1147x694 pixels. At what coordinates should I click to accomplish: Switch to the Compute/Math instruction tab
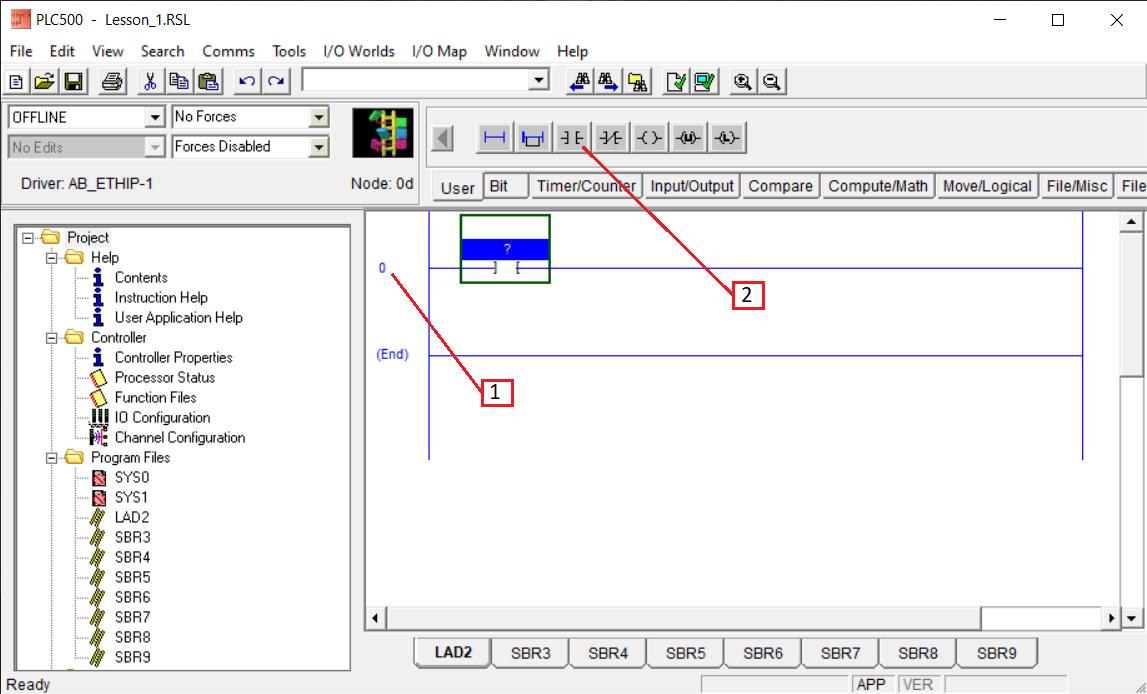(878, 186)
